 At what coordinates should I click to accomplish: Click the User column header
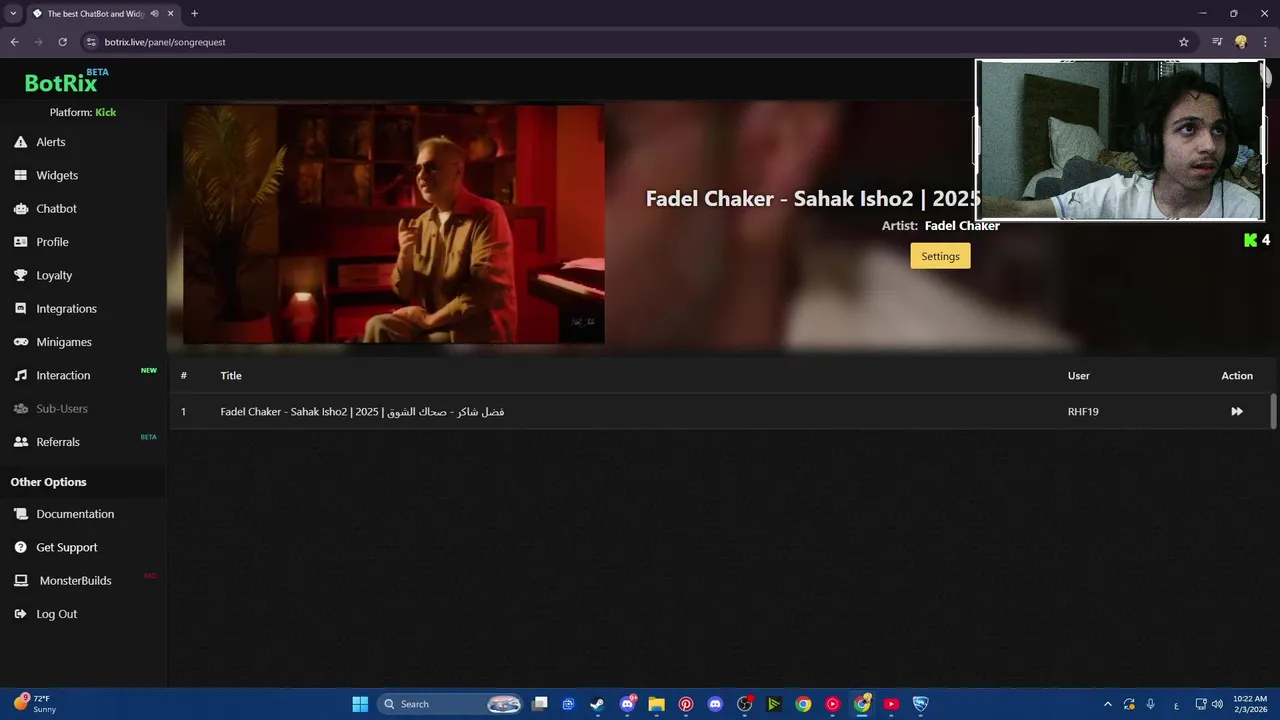pos(1079,376)
